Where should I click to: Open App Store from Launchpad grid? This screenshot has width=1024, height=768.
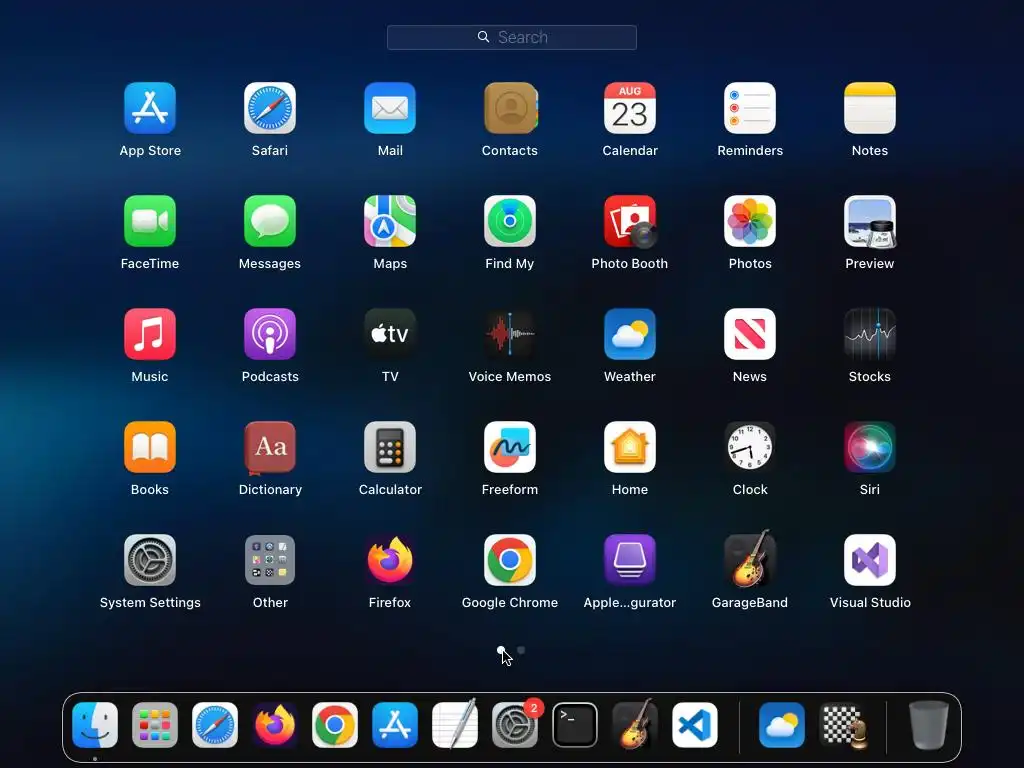point(150,108)
